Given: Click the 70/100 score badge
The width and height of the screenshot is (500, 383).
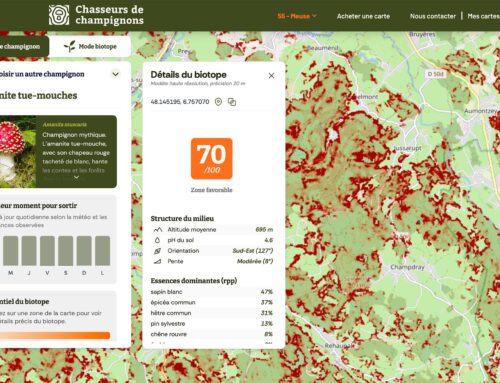Looking at the screenshot, I should (x=211, y=159).
